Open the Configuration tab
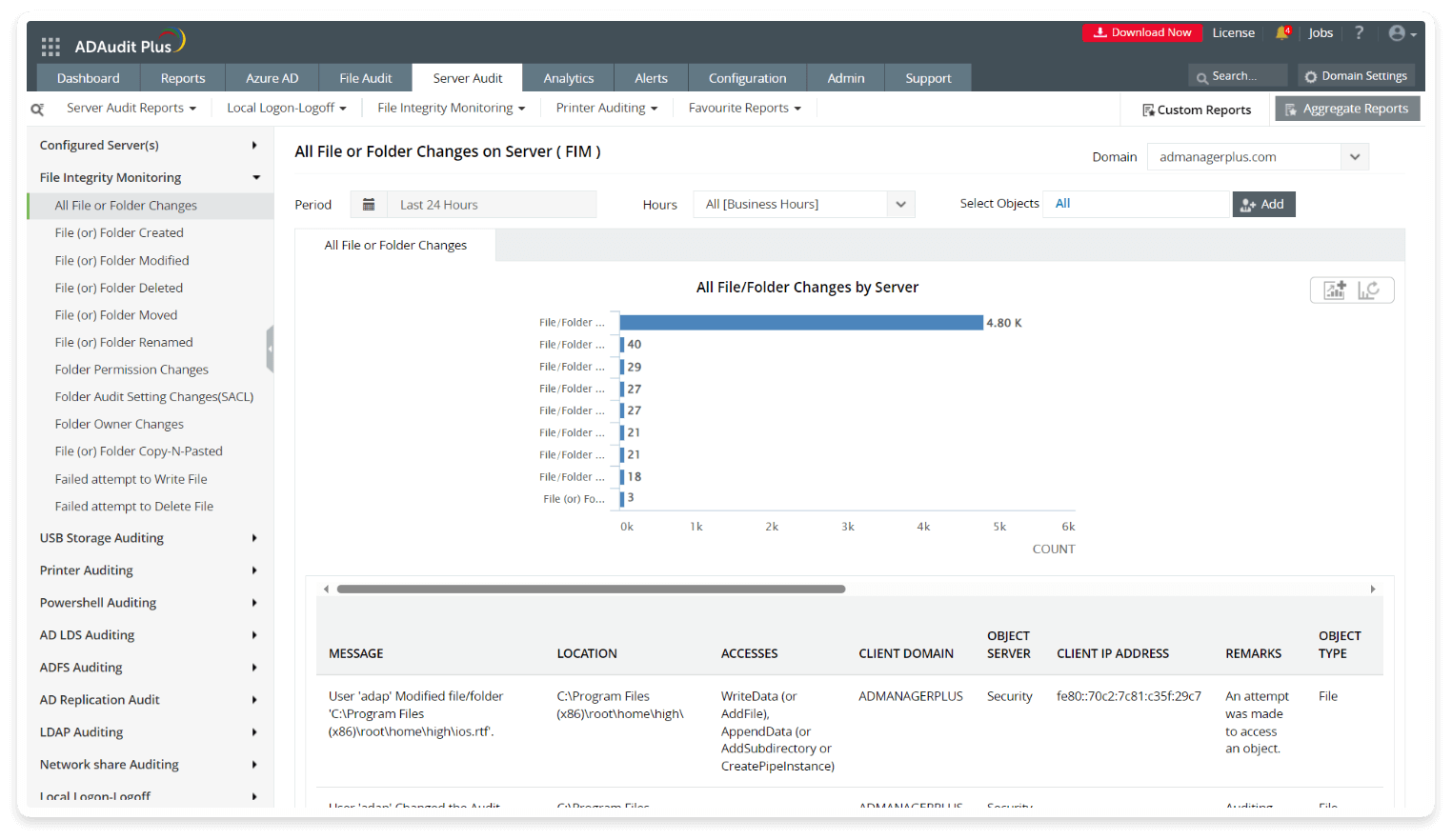1452x840 pixels. [x=748, y=78]
